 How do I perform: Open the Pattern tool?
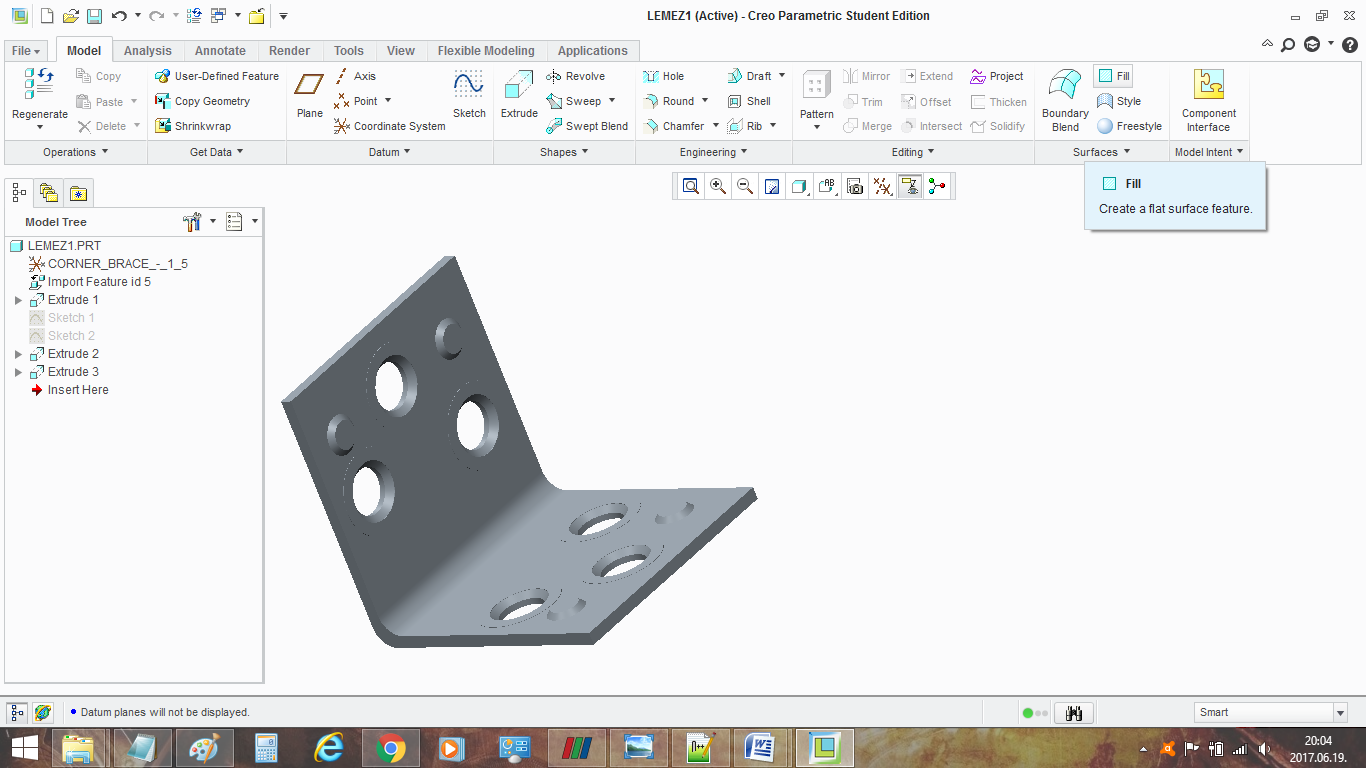pos(816,86)
